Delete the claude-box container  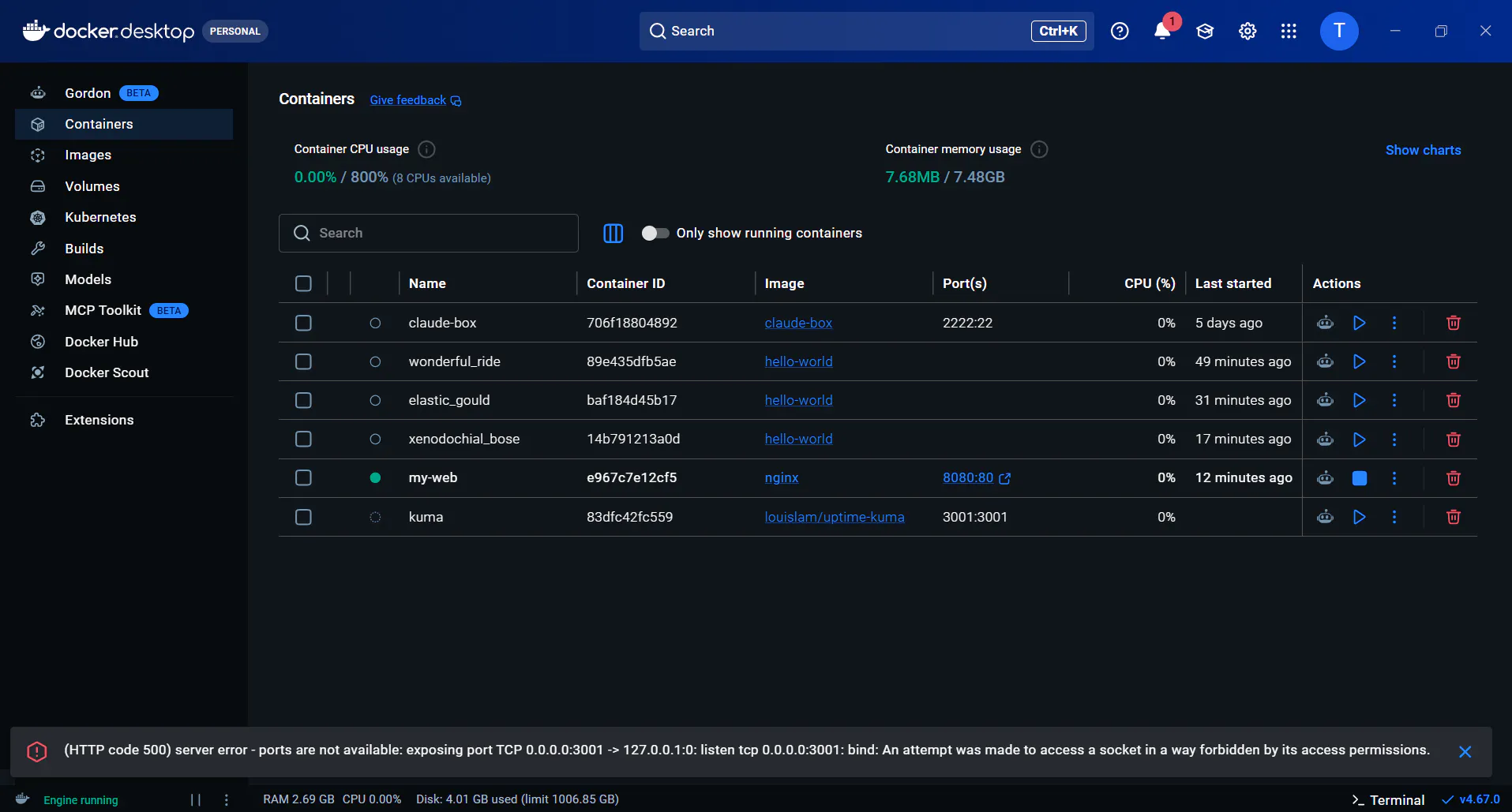pos(1454,323)
